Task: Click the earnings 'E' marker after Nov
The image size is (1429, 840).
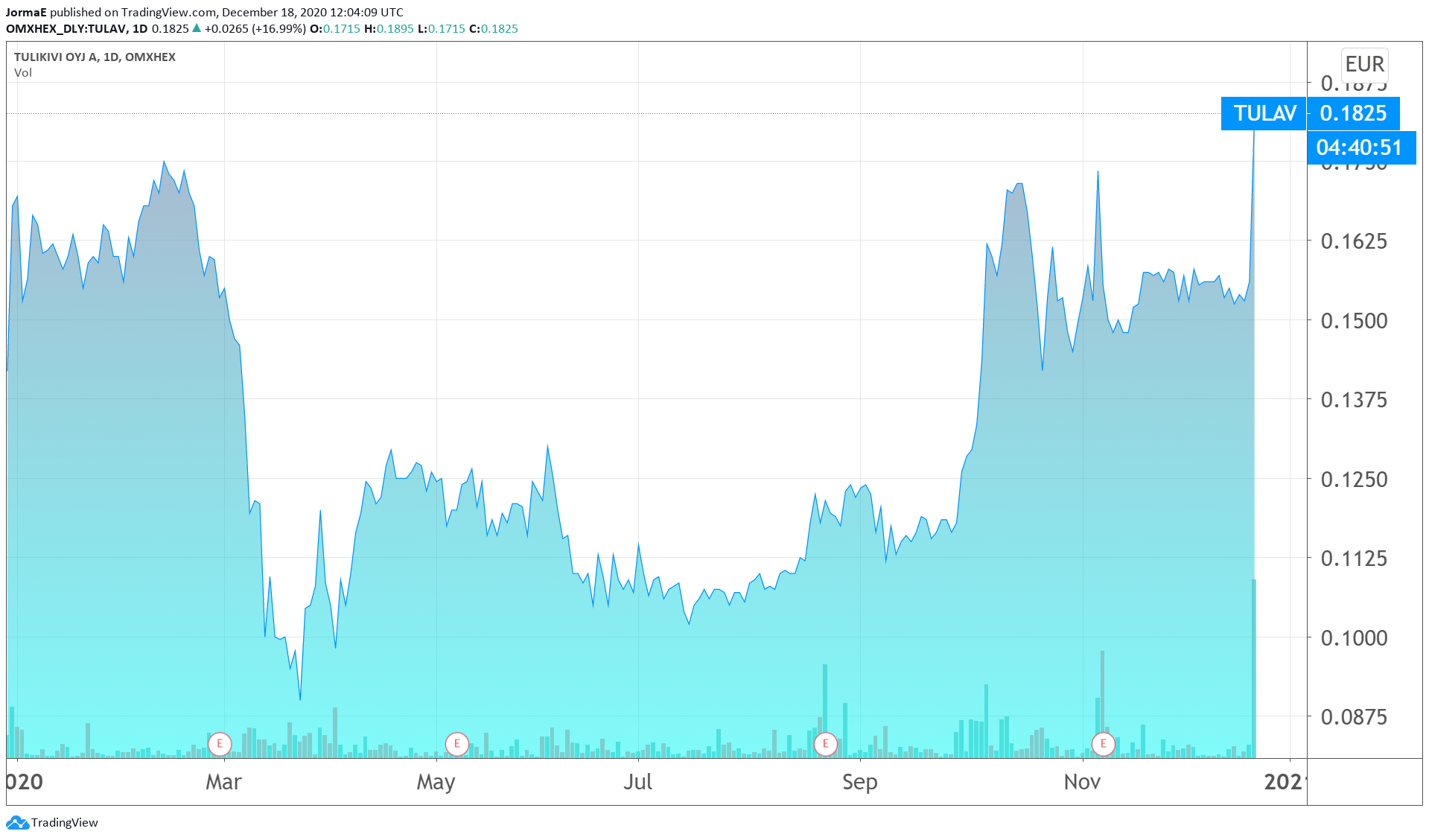Action: pos(1103,744)
